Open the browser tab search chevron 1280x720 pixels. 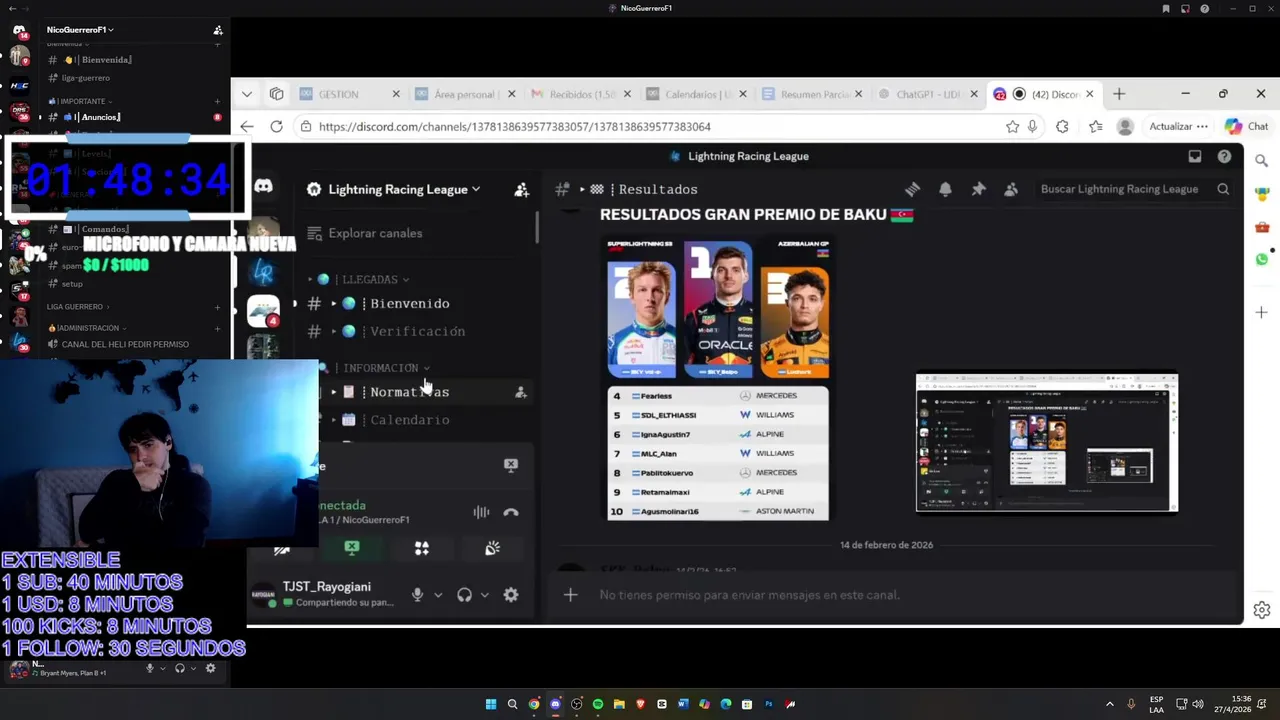point(247,94)
